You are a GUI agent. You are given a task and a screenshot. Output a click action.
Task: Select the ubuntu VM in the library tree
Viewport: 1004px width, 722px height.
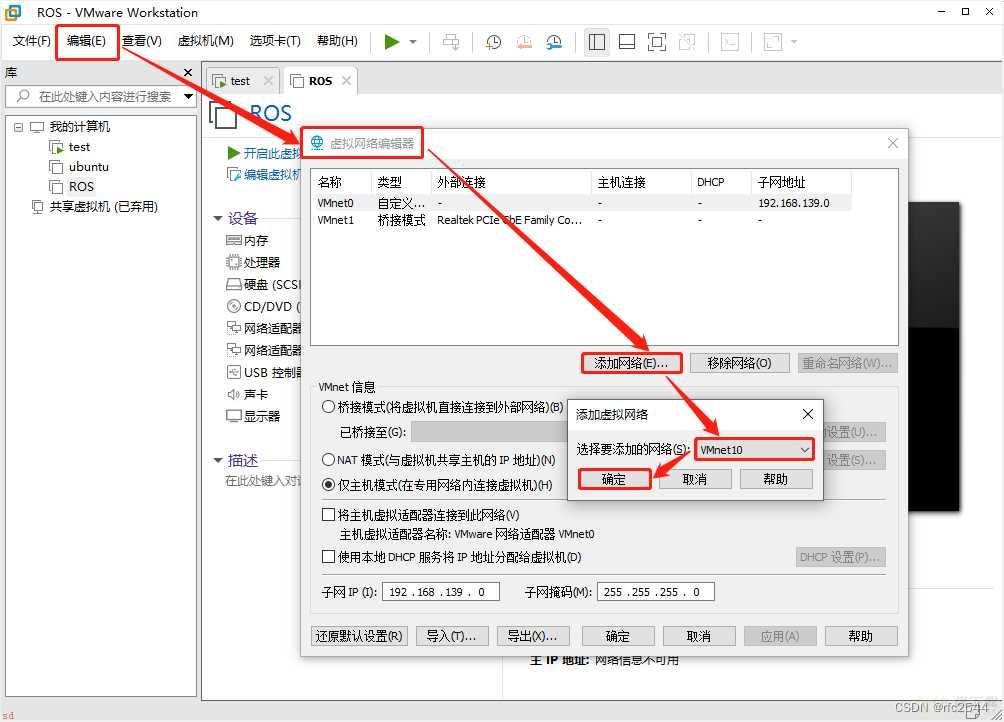pyautogui.click(x=88, y=166)
